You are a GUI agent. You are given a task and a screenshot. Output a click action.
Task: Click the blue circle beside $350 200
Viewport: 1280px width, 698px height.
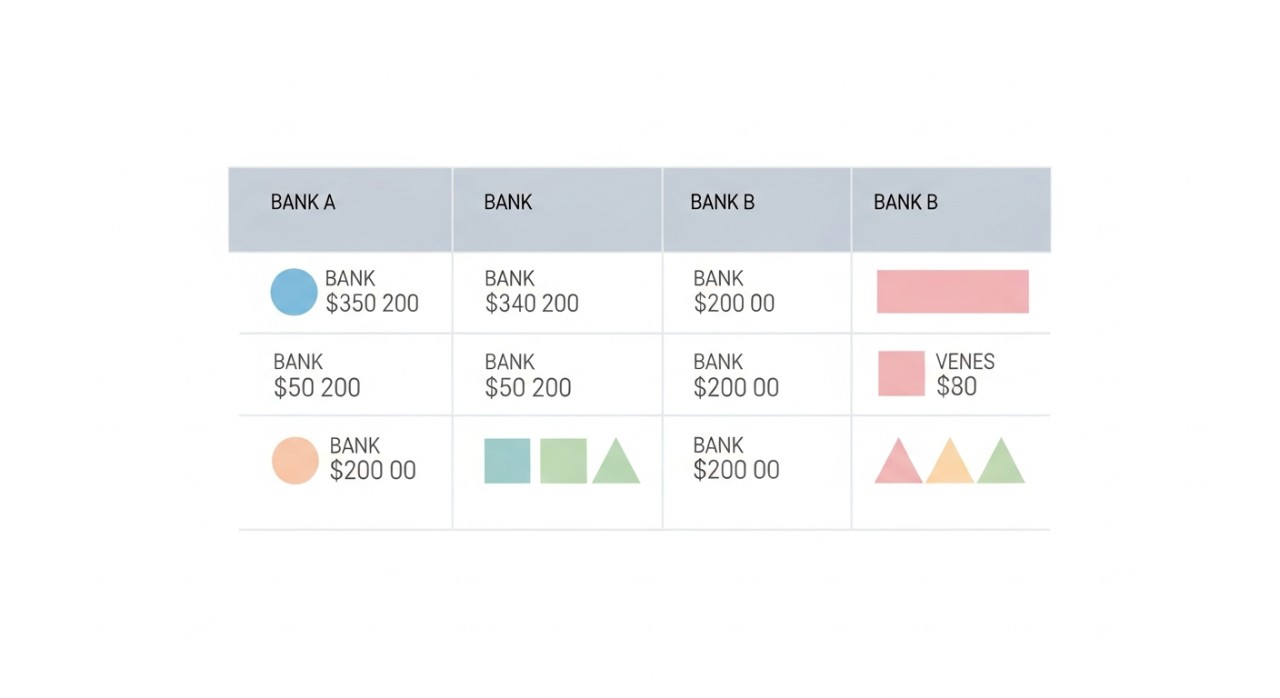coord(294,292)
